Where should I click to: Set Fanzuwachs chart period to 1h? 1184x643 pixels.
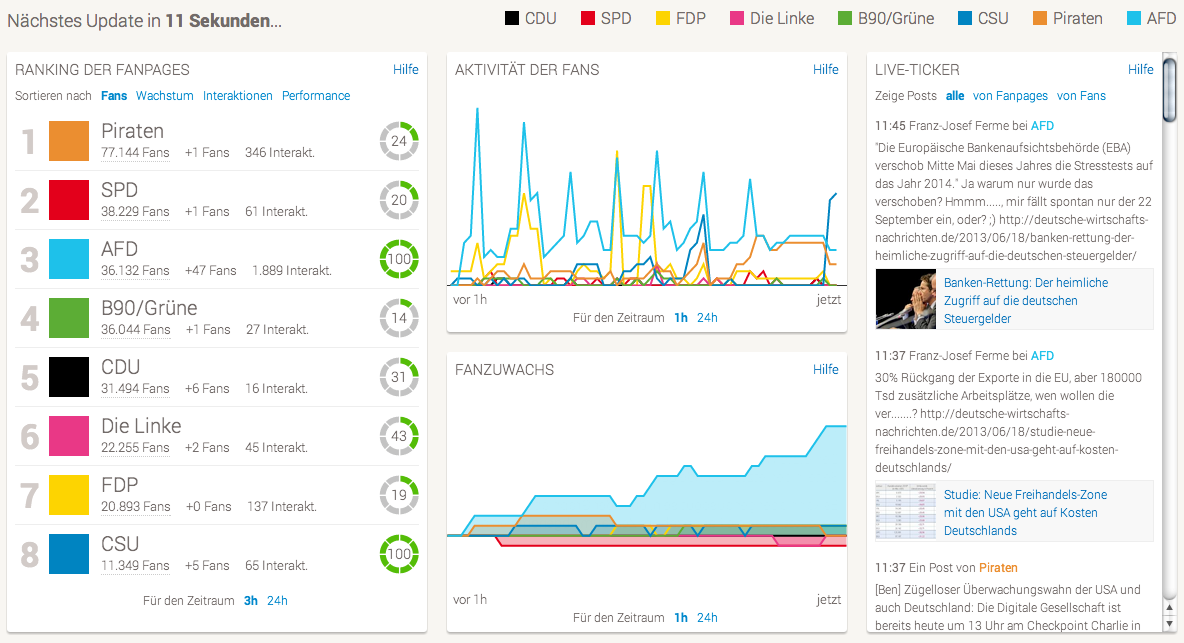681,617
